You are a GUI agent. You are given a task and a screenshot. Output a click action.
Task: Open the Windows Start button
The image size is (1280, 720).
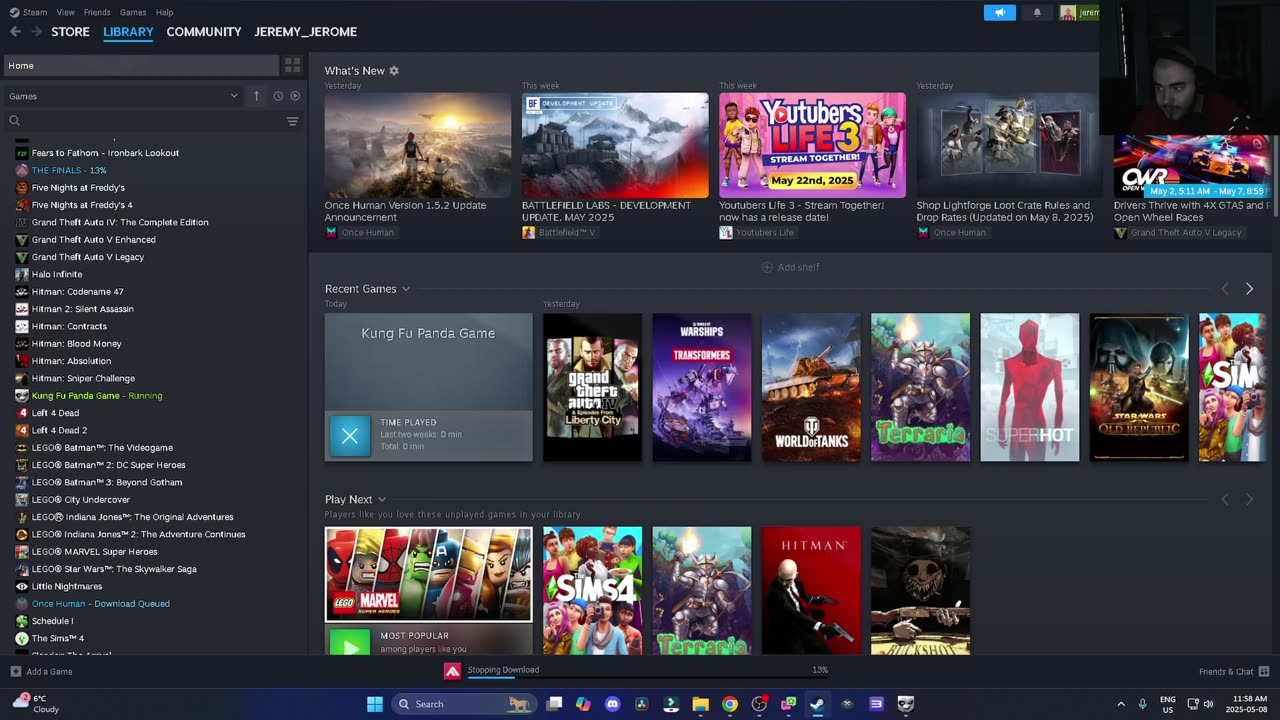click(375, 704)
